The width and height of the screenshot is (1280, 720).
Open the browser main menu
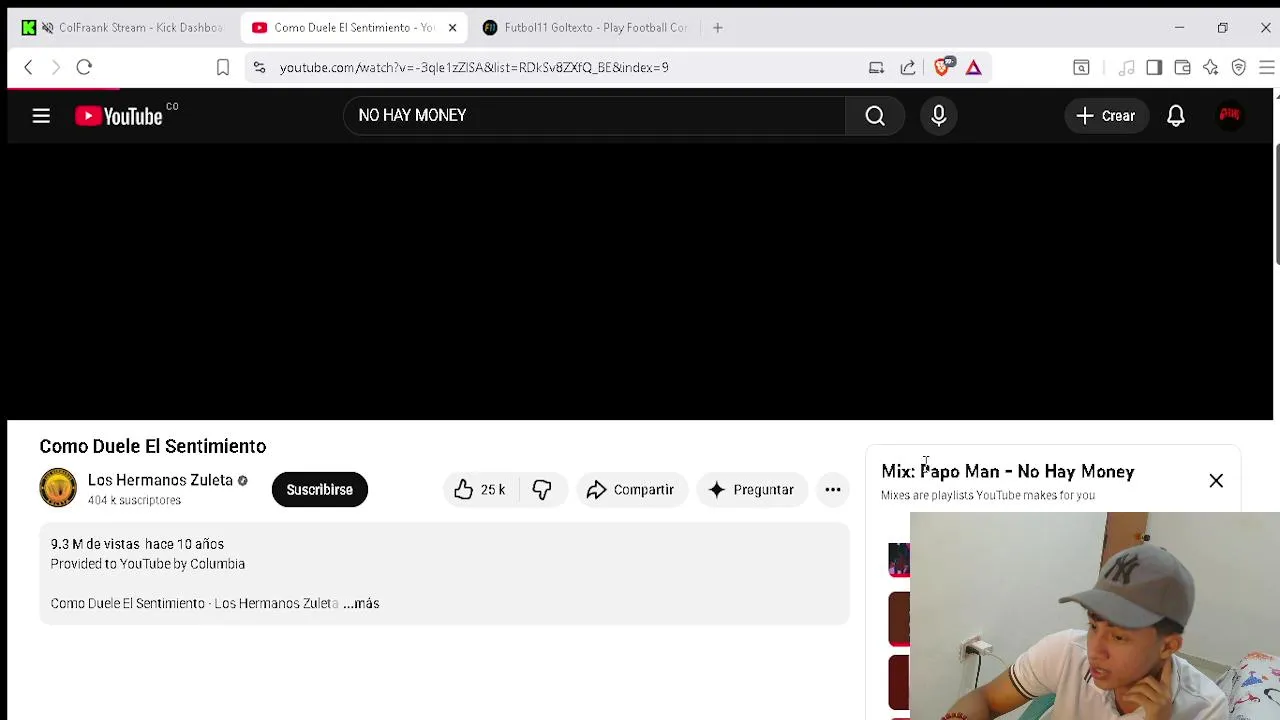point(1266,68)
